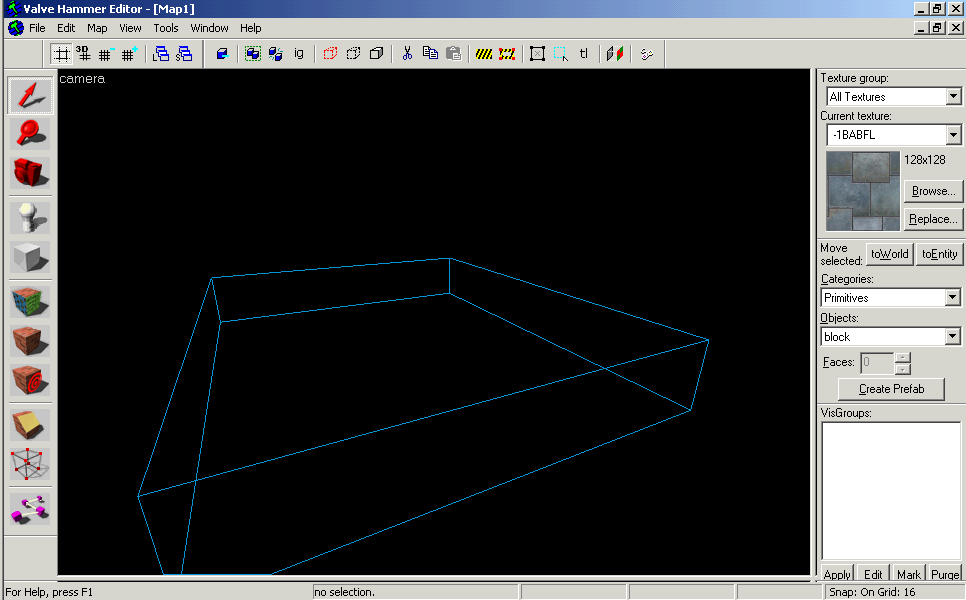
Task: Click the Paste clipboard icon
Action: coord(453,54)
